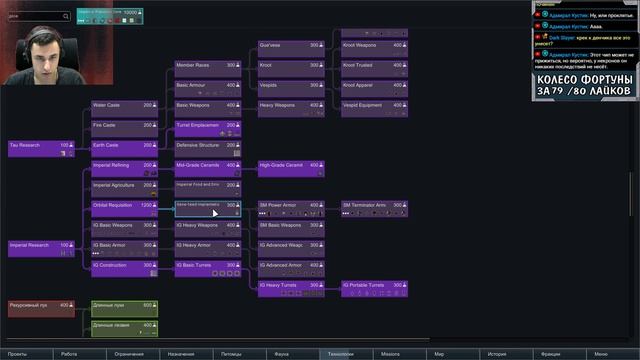Switch to the Ограничения tab
The height and width of the screenshot is (360, 640).
click(x=133, y=354)
